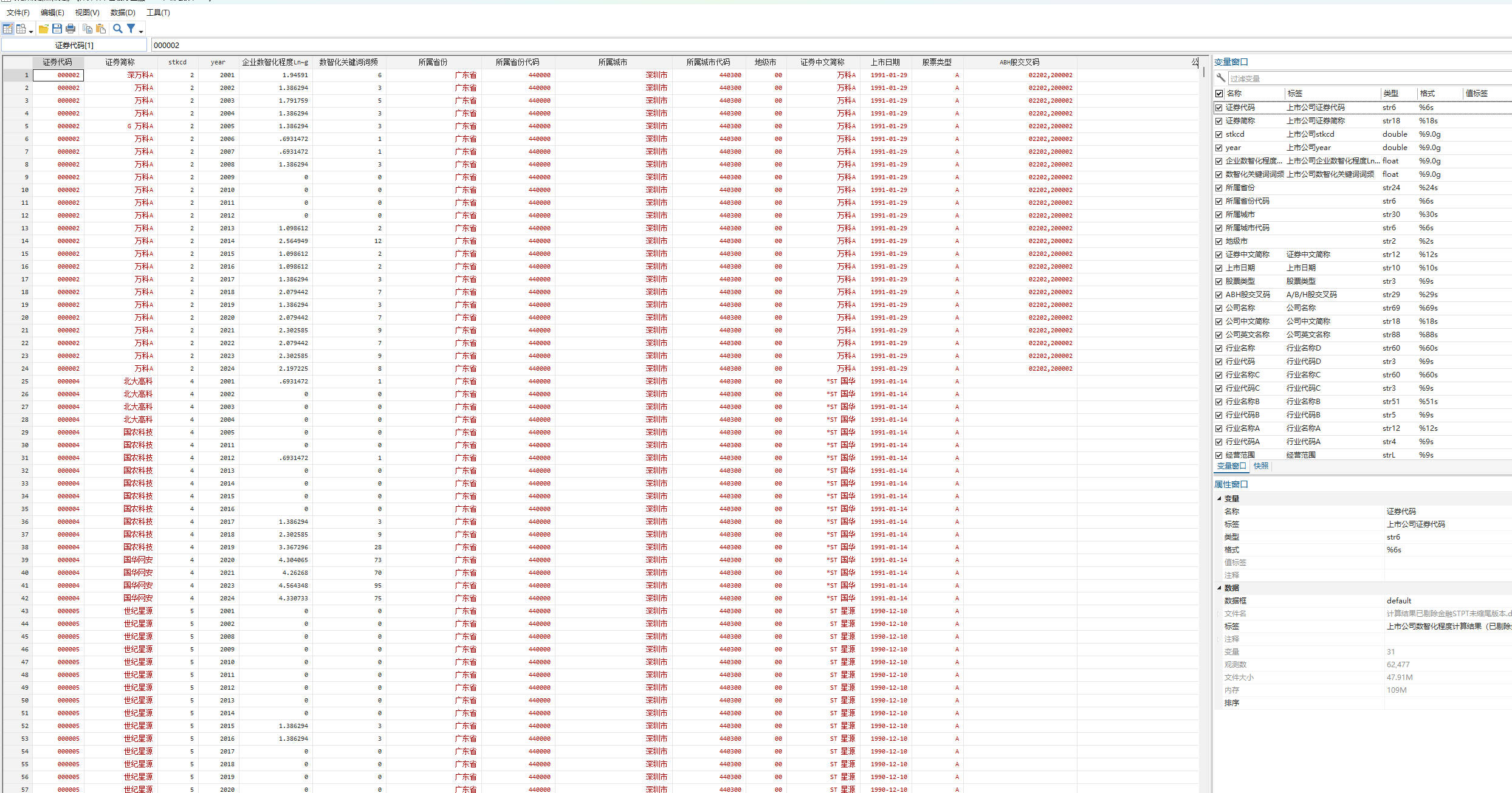
Task: Click the copy icon in toolbar
Action: 88,29
